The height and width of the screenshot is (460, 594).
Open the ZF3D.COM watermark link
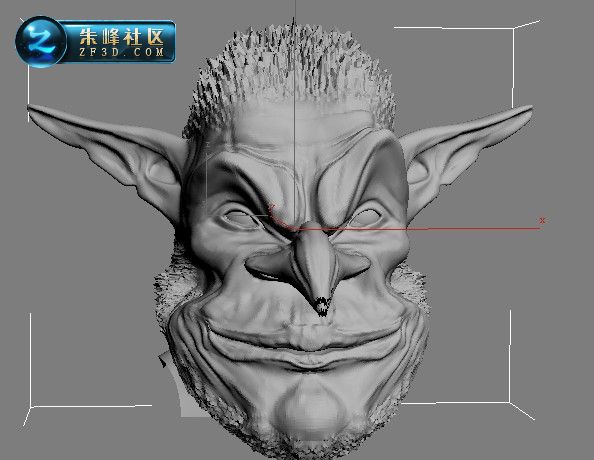(122, 52)
